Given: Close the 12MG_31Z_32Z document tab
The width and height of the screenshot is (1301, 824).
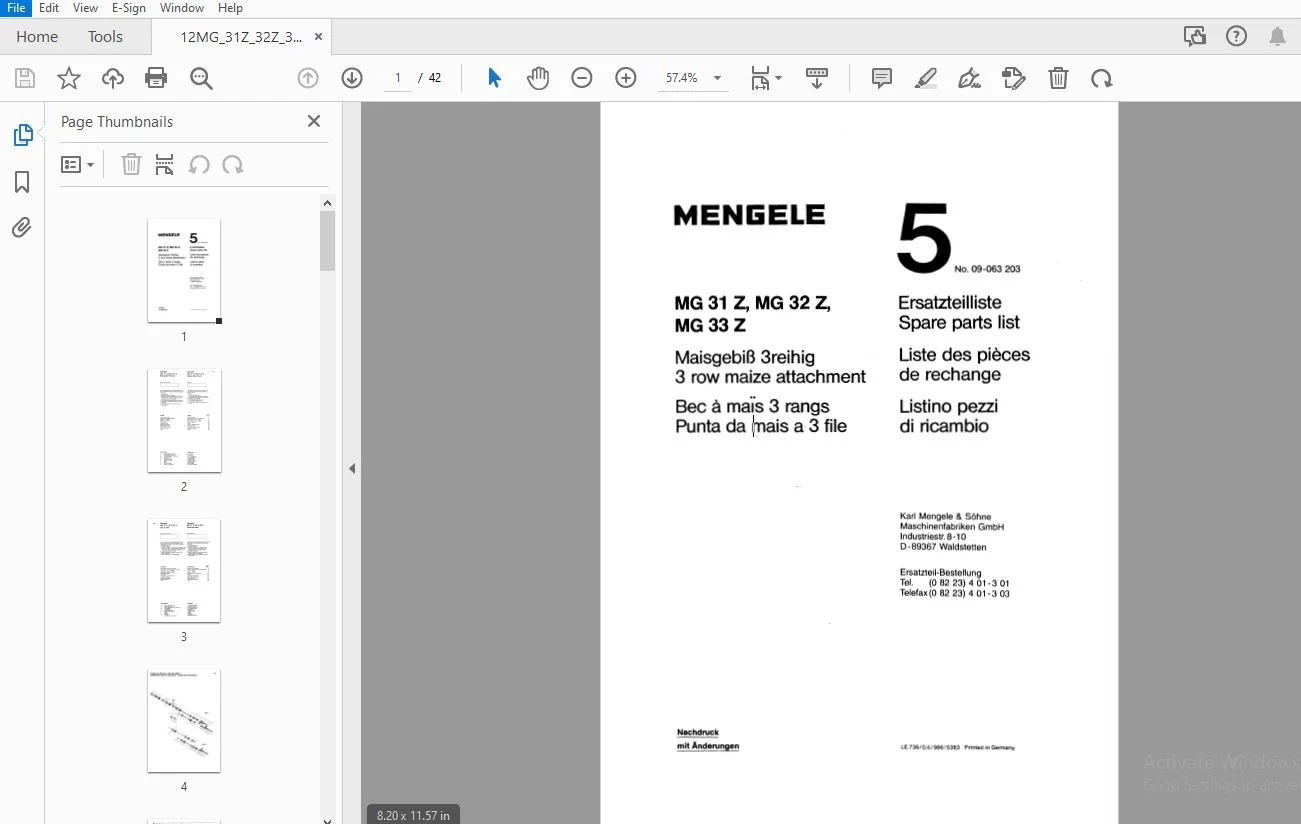Looking at the screenshot, I should pyautogui.click(x=319, y=37).
